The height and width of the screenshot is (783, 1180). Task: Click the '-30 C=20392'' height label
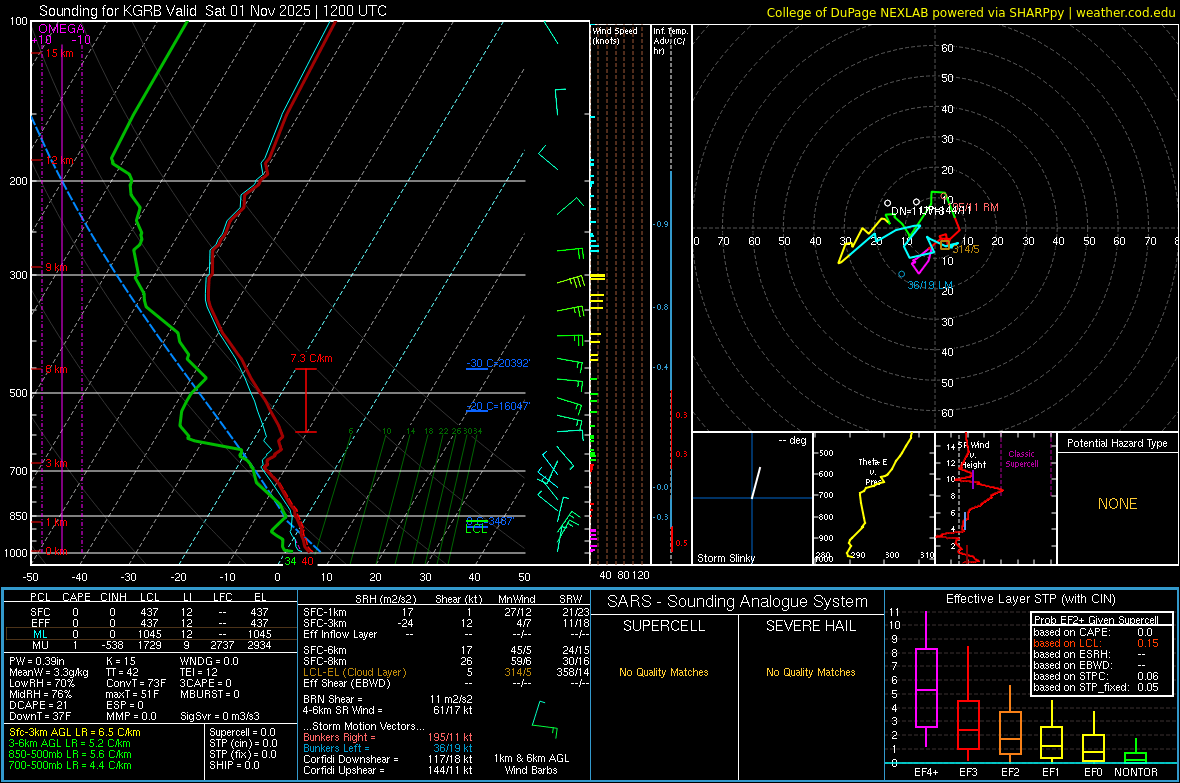498,363
